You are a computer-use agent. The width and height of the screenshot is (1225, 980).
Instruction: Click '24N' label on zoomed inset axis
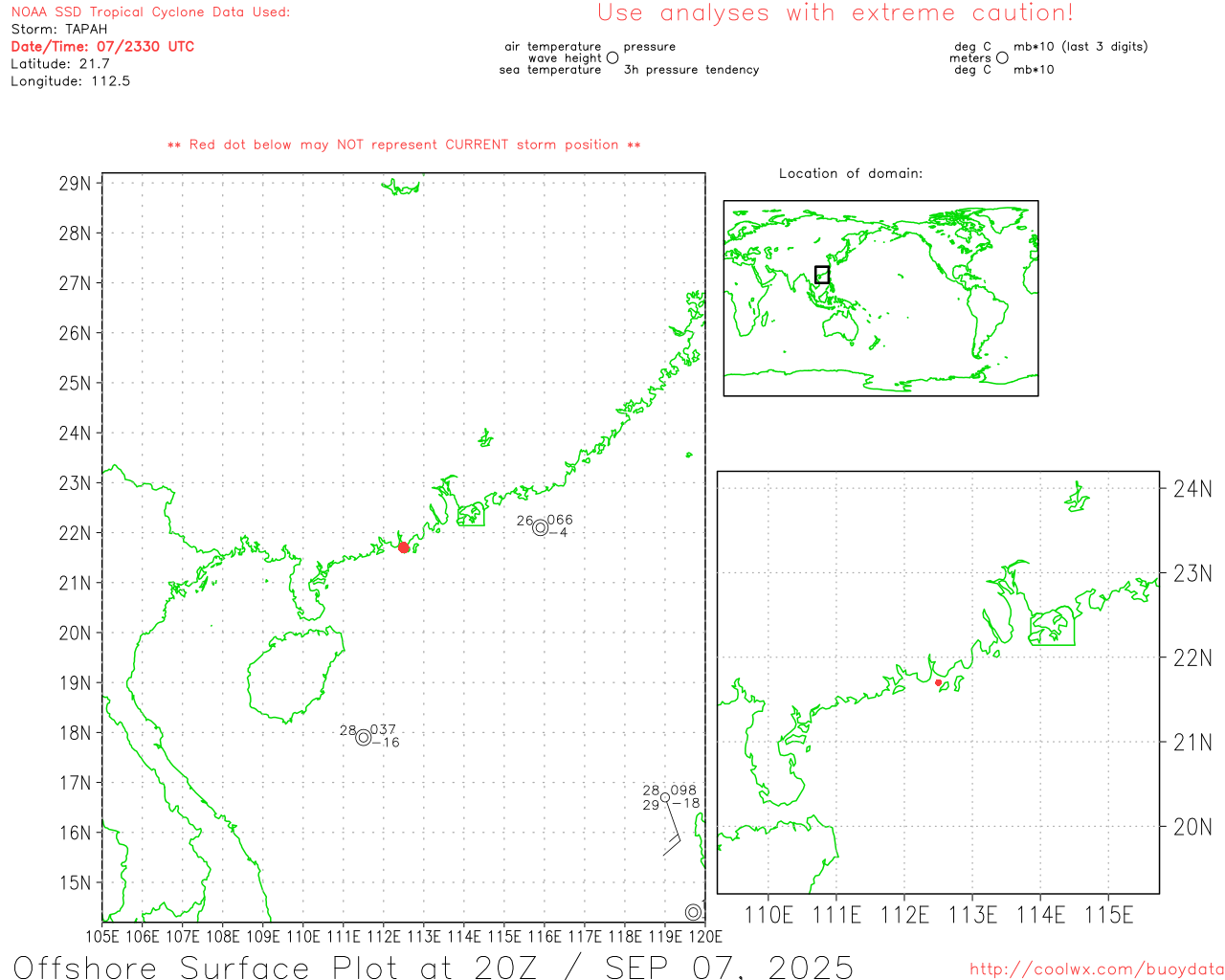coord(1192,490)
